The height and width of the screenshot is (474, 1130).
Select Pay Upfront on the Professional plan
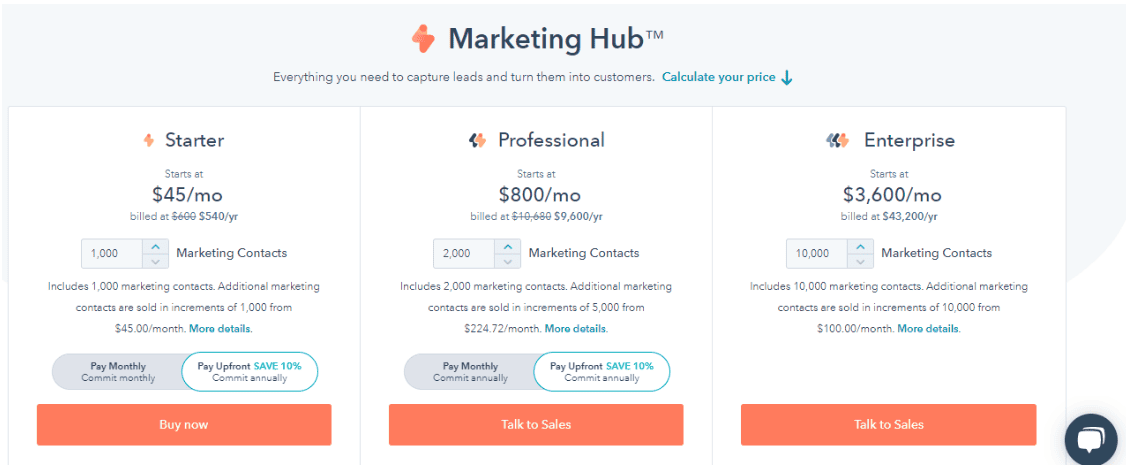click(602, 372)
